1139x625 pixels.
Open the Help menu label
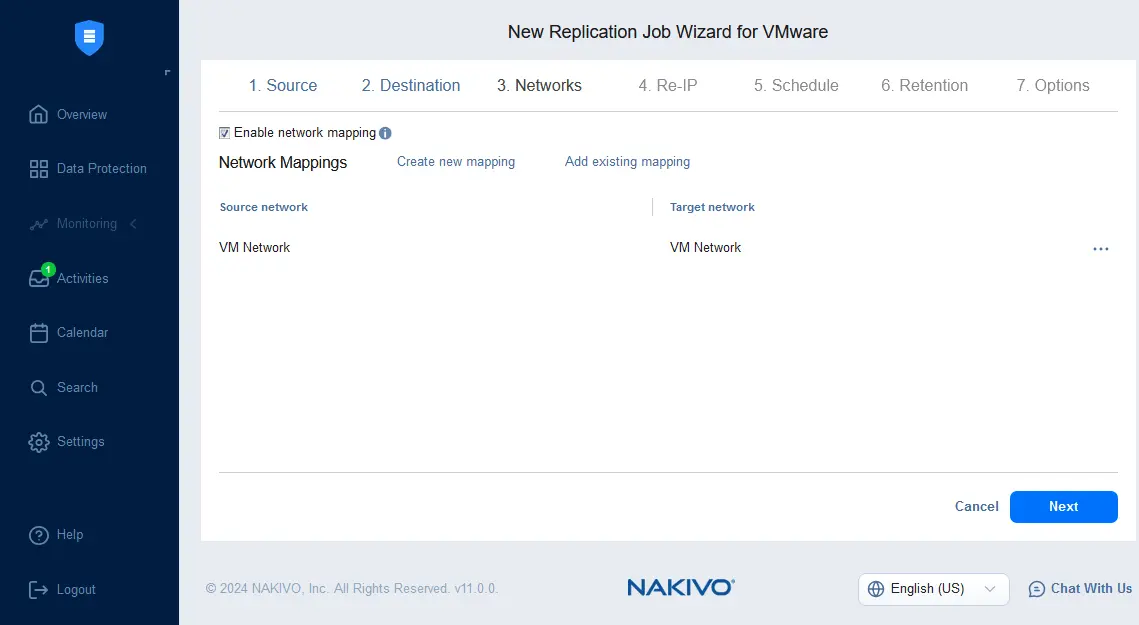pyautogui.click(x=70, y=535)
